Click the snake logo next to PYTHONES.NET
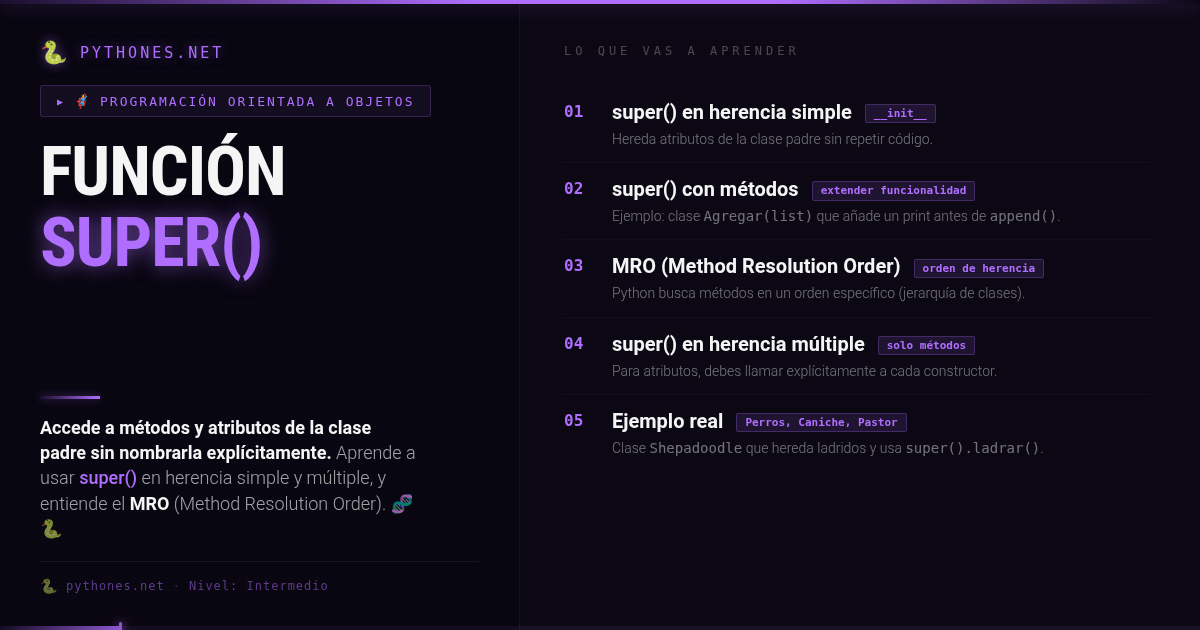The height and width of the screenshot is (630, 1200). (x=50, y=52)
